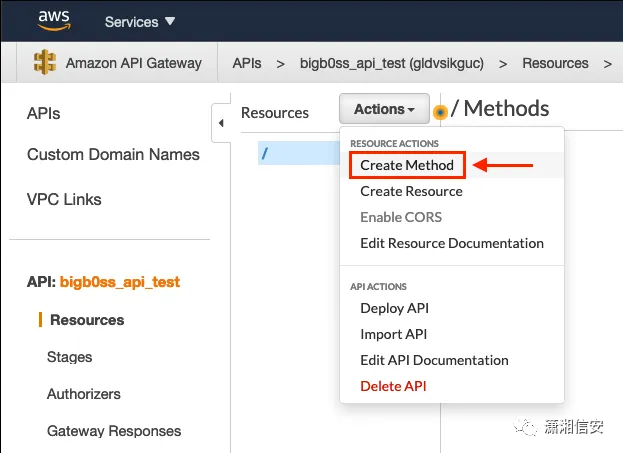Open Gateway Responses in the sidebar
This screenshot has width=623, height=453.
pos(114,431)
